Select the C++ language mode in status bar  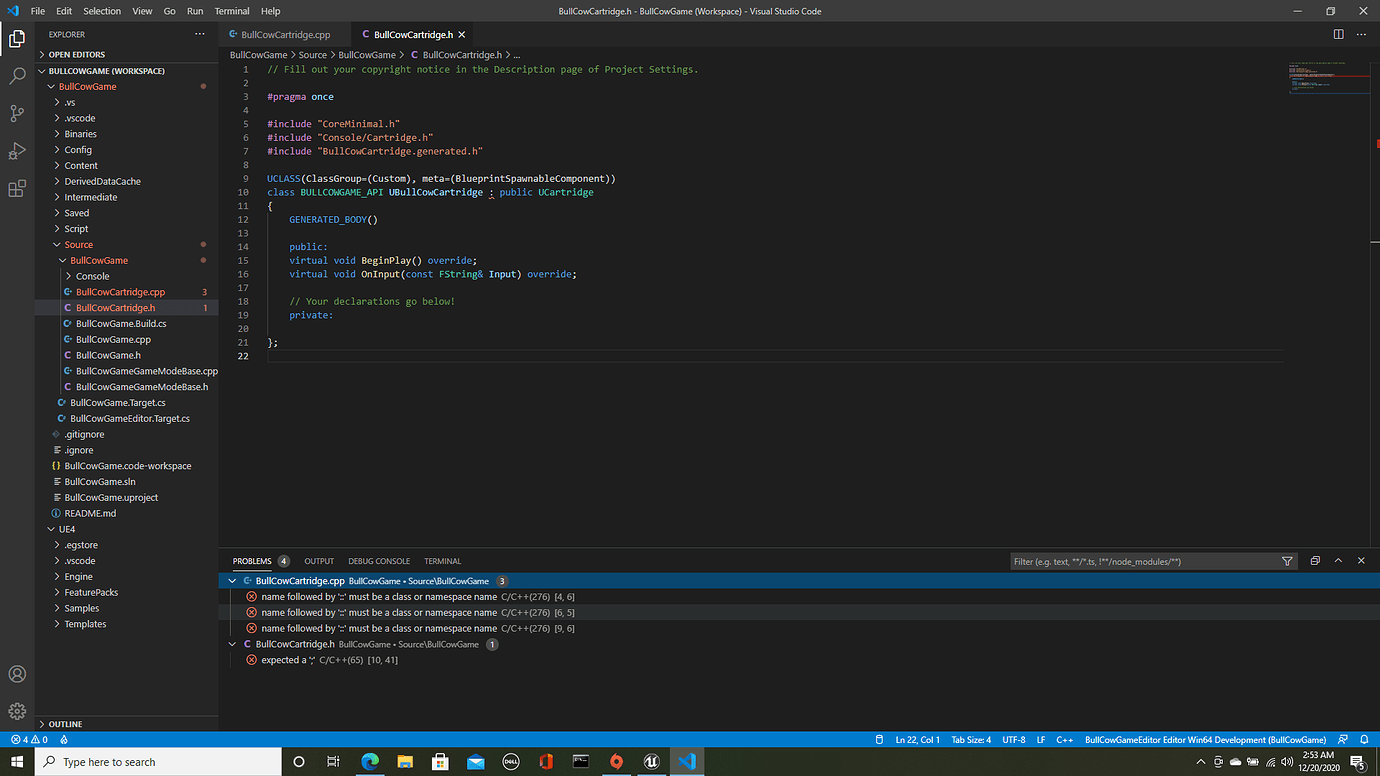(1064, 739)
